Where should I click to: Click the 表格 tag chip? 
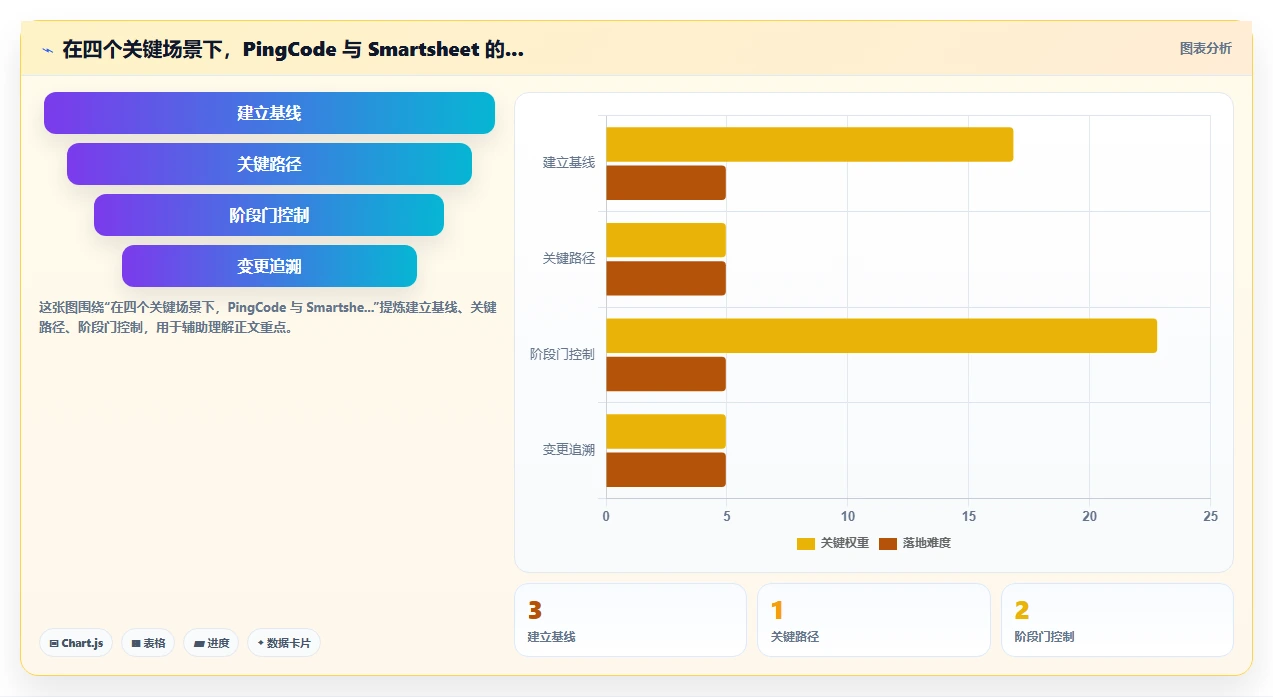pos(148,643)
